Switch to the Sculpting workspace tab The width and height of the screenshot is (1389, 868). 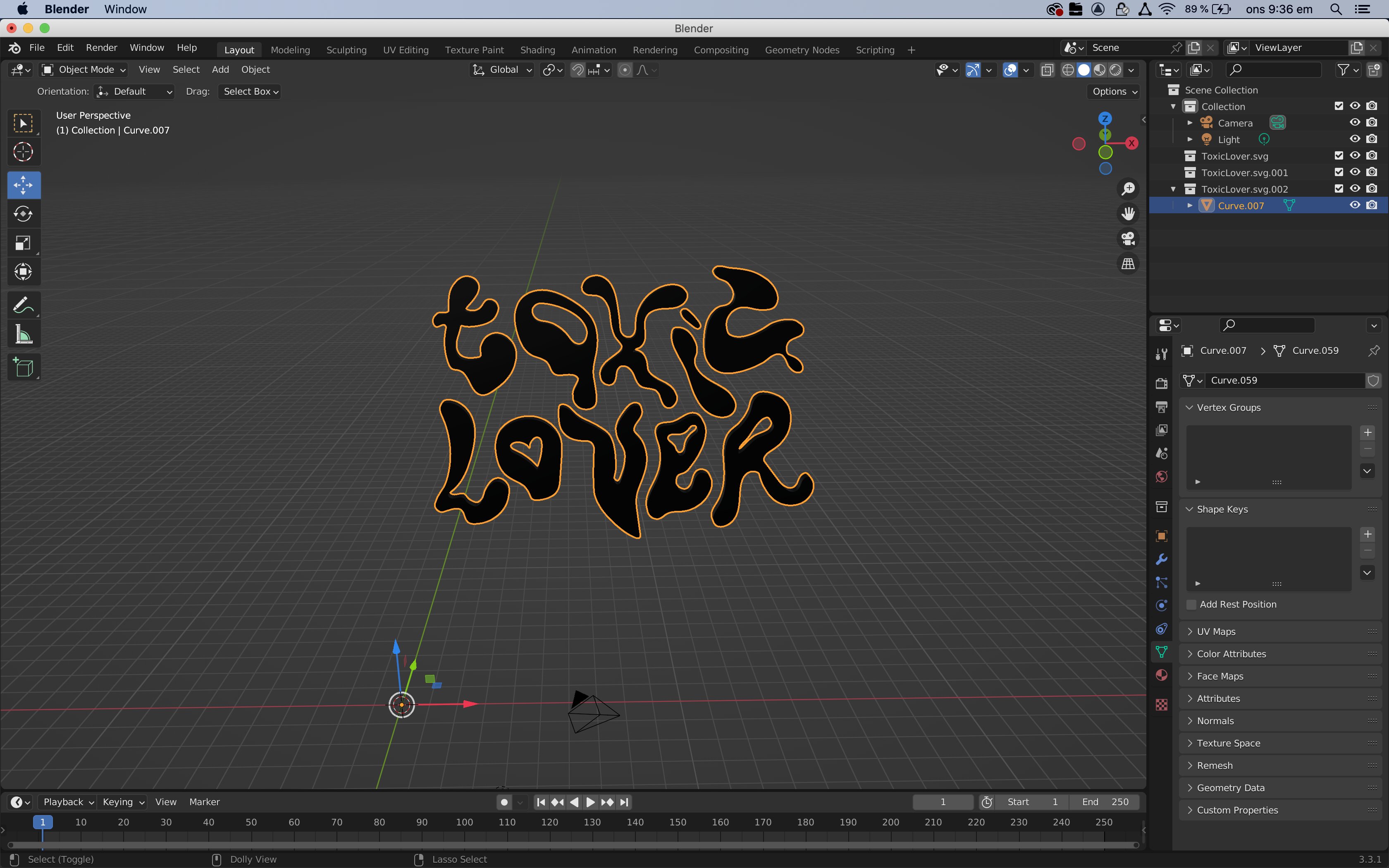tap(346, 50)
